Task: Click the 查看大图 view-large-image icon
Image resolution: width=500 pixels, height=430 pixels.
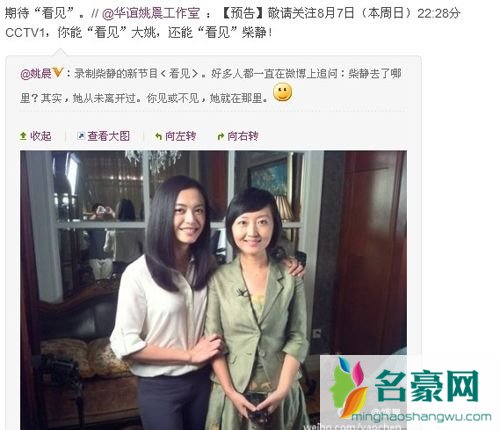Action: point(81,136)
